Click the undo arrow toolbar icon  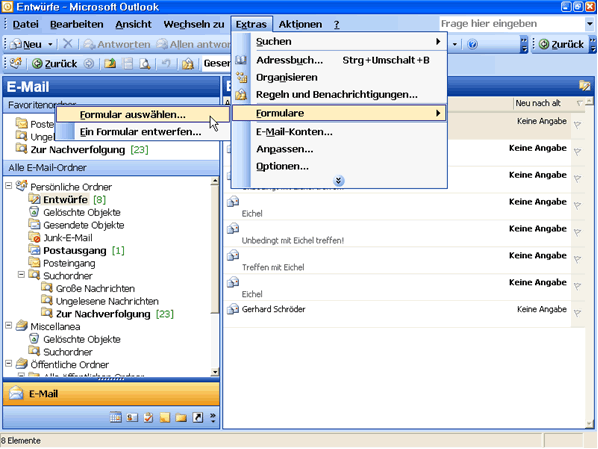pyautogui.click(x=166, y=64)
